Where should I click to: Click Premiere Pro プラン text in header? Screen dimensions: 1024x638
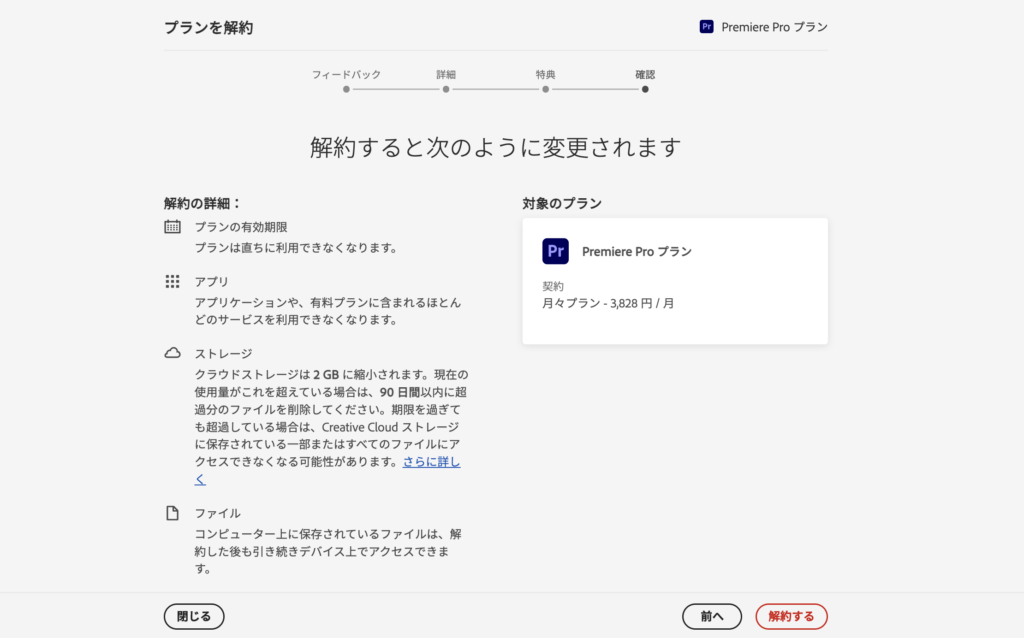coord(775,27)
